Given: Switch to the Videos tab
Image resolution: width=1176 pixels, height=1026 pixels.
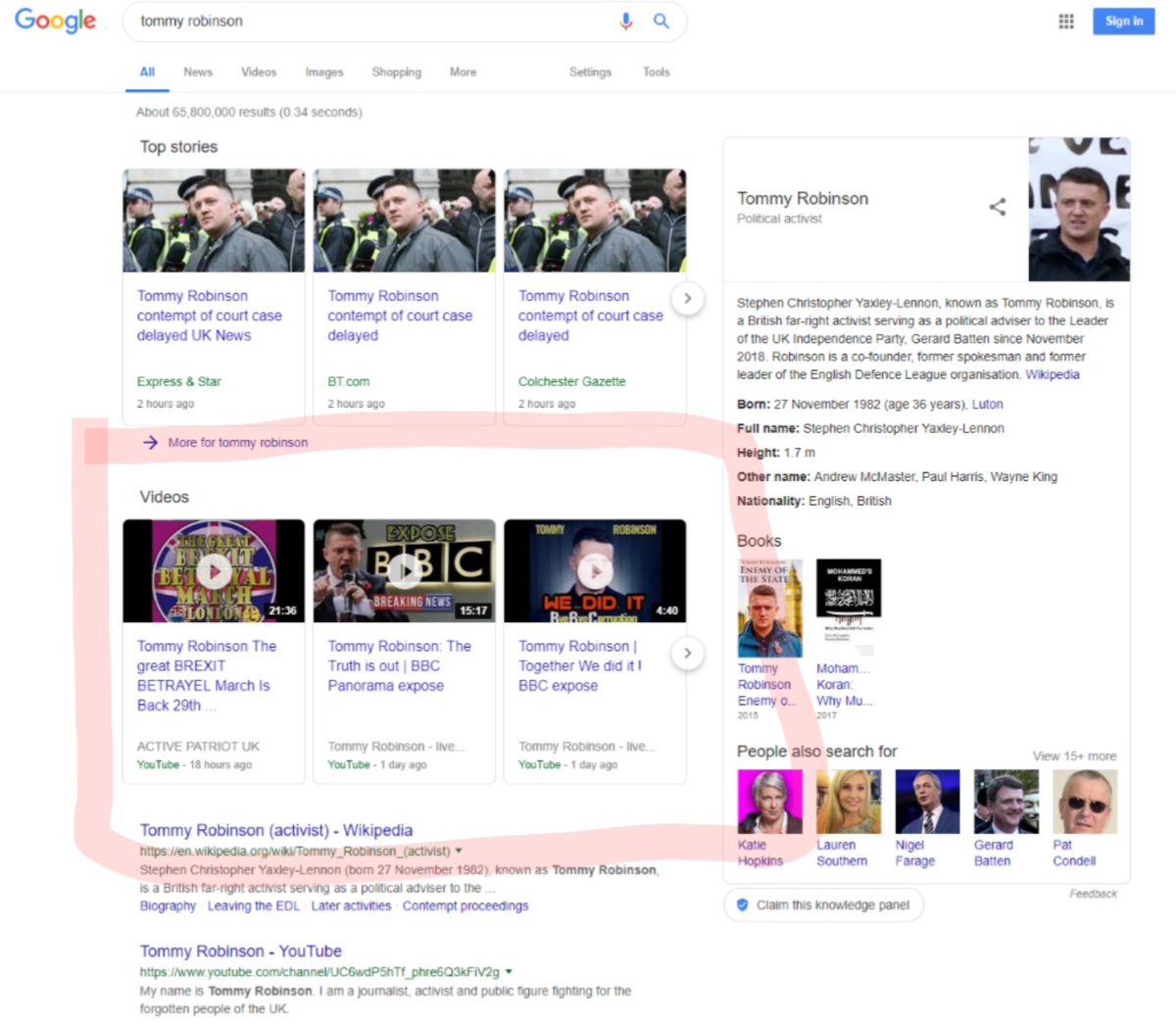Looking at the screenshot, I should tap(259, 72).
